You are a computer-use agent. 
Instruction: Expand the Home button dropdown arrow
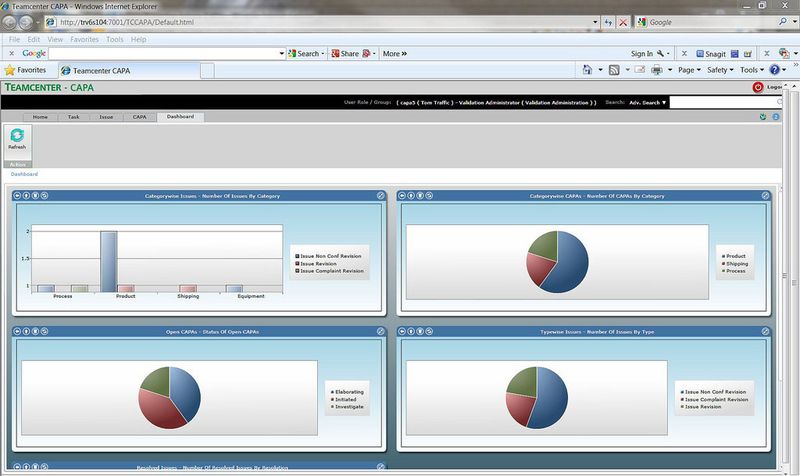point(600,70)
